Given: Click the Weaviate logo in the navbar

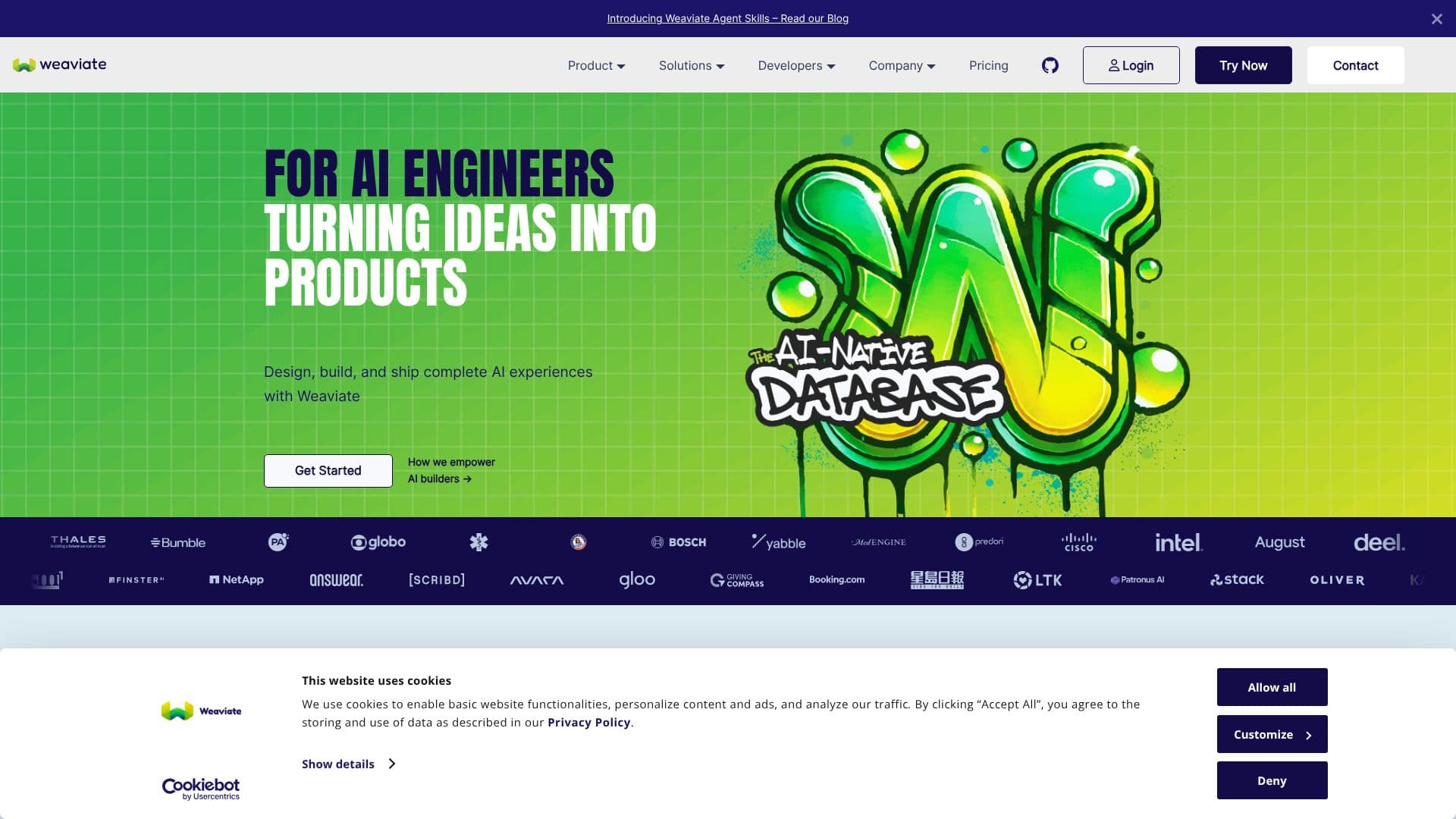Looking at the screenshot, I should 59,64.
